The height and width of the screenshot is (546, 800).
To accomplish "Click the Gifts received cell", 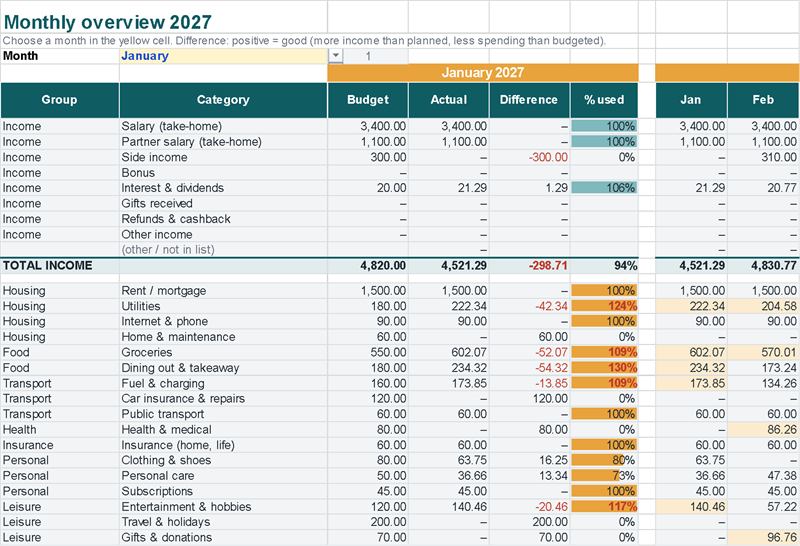I will pos(223,203).
